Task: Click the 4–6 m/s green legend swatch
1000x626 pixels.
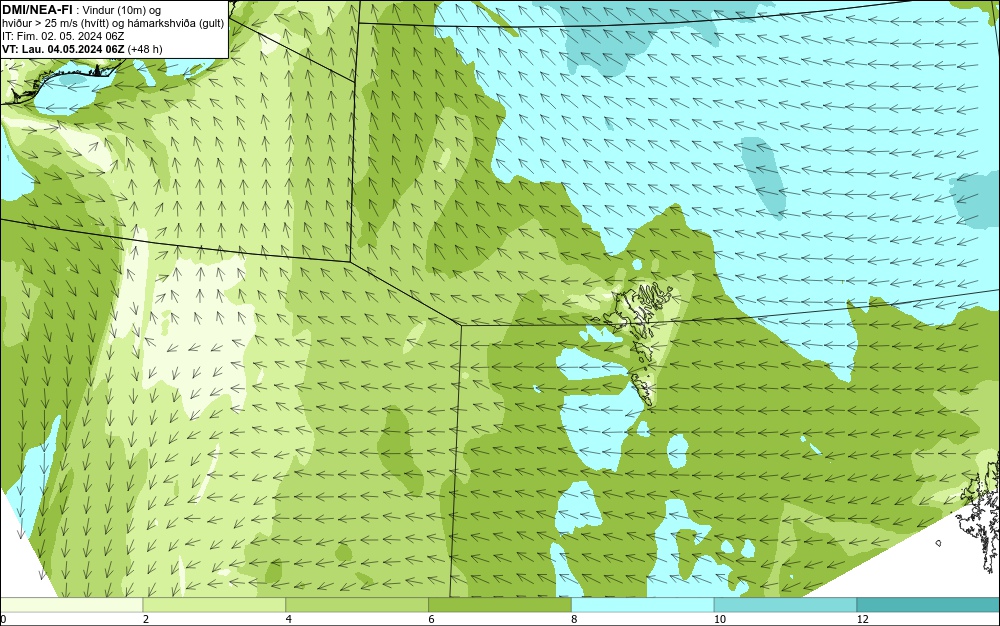Action: point(357,605)
